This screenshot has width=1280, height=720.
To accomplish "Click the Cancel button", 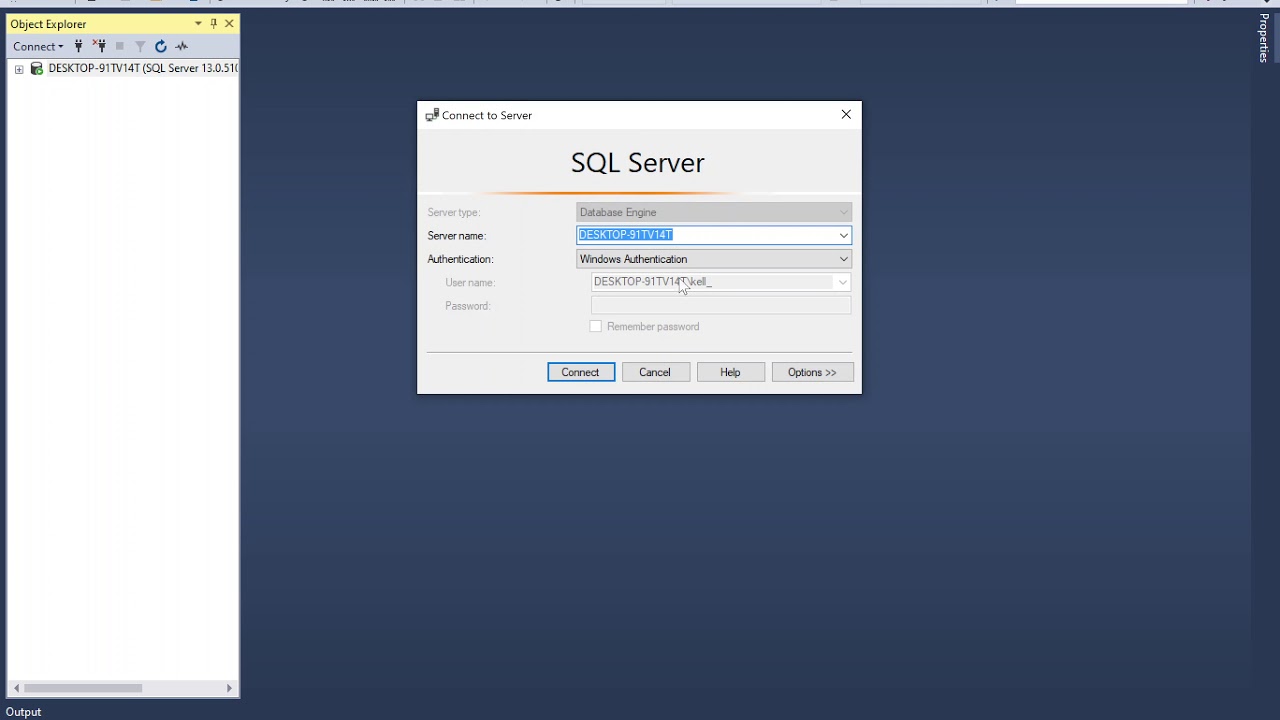I will pos(655,372).
